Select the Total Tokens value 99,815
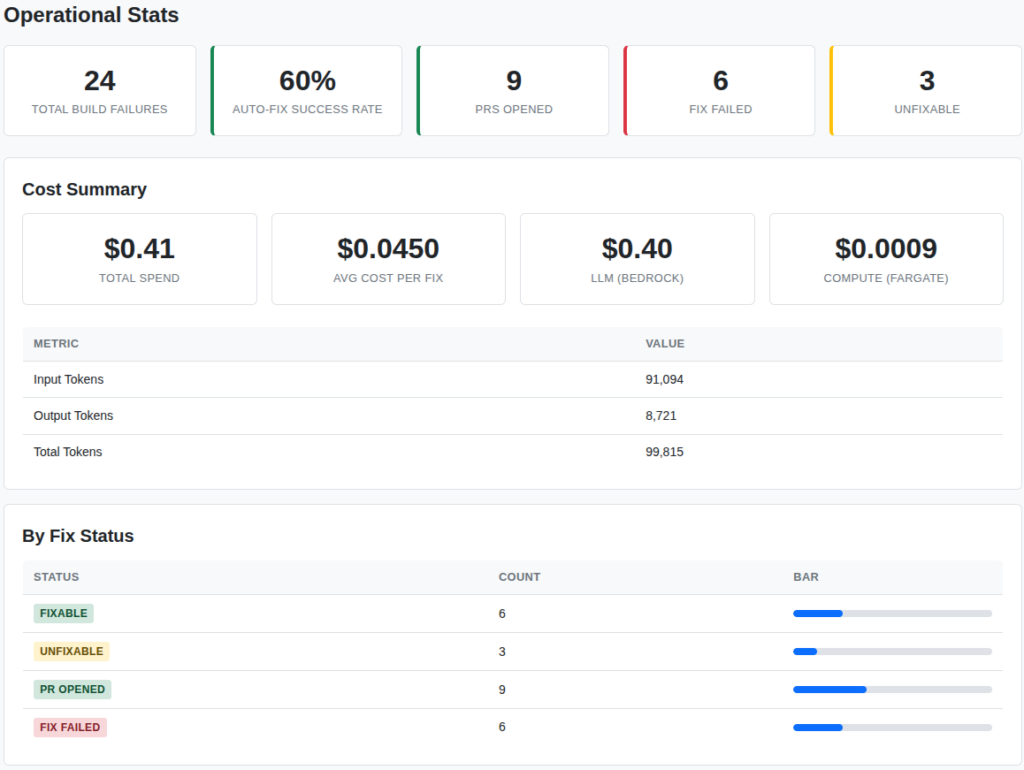Image resolution: width=1024 pixels, height=770 pixels. pyautogui.click(x=665, y=452)
